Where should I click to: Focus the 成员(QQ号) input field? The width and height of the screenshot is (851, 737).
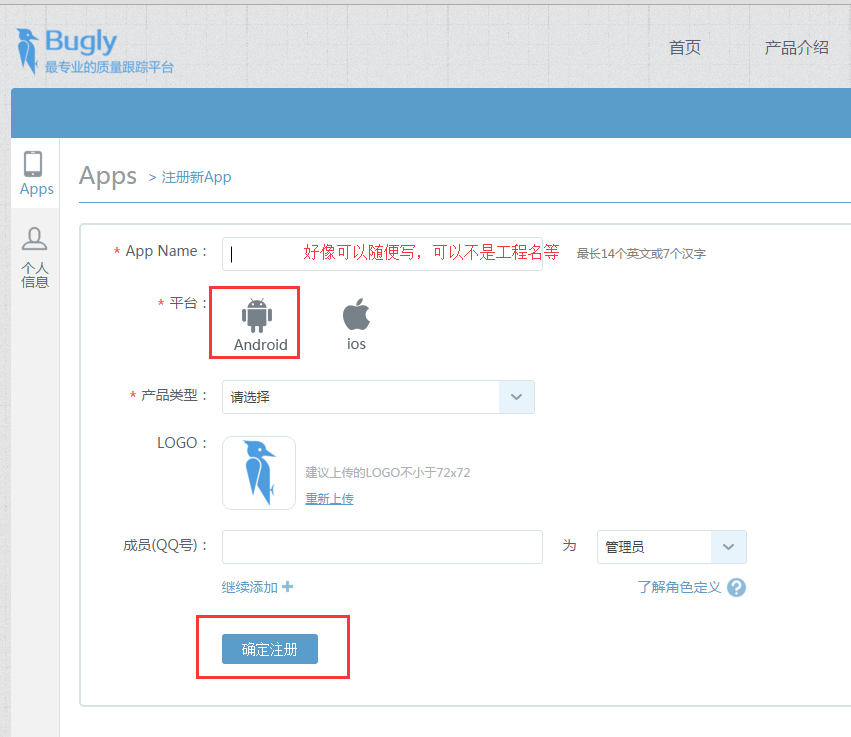tap(382, 547)
